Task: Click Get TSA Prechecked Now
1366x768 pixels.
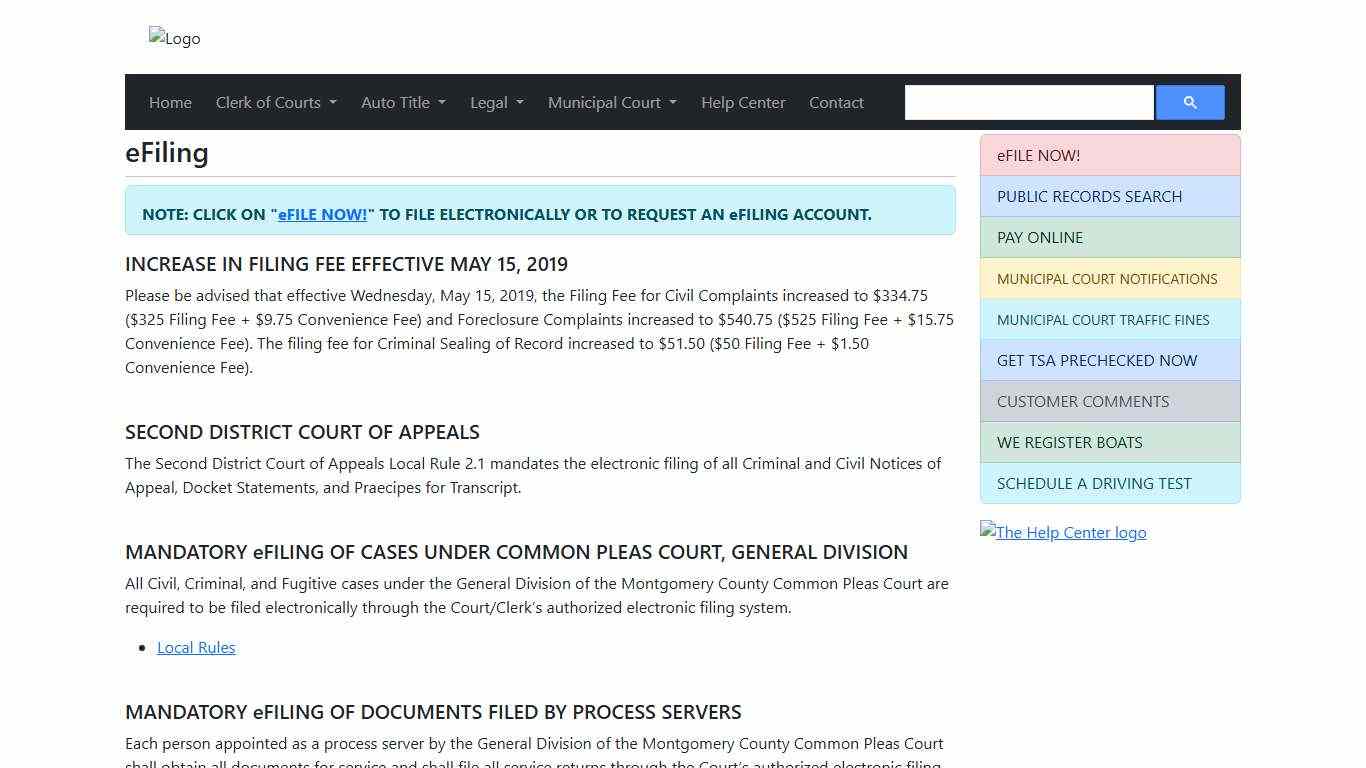Action: (x=1110, y=360)
